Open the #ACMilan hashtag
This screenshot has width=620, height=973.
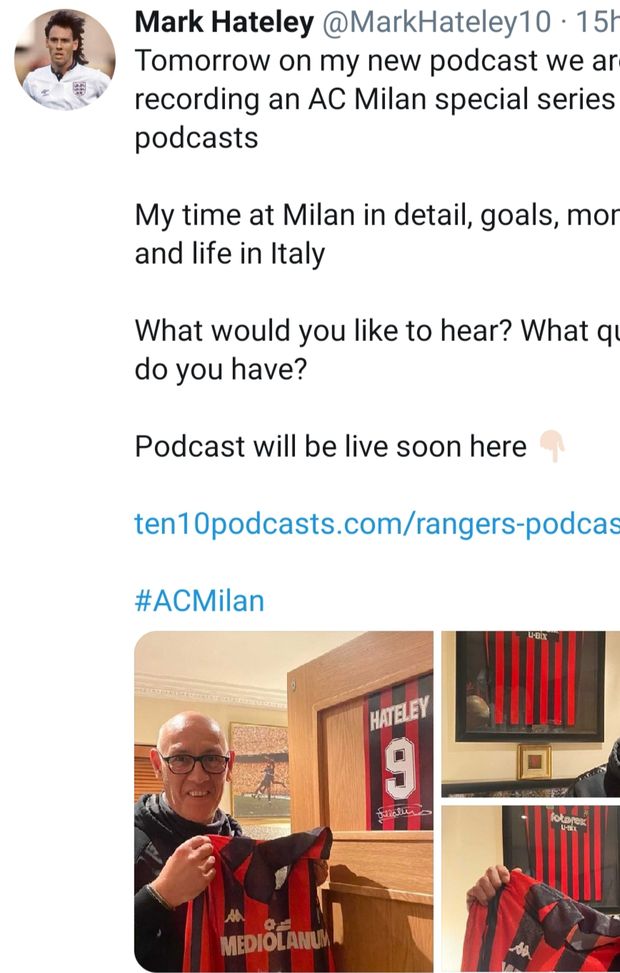(199, 601)
